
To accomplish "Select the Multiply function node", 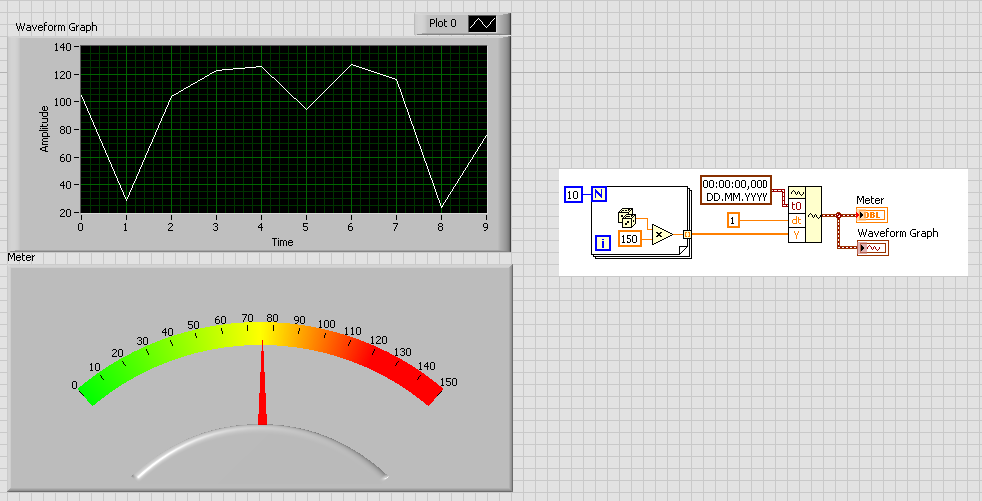I will [661, 234].
